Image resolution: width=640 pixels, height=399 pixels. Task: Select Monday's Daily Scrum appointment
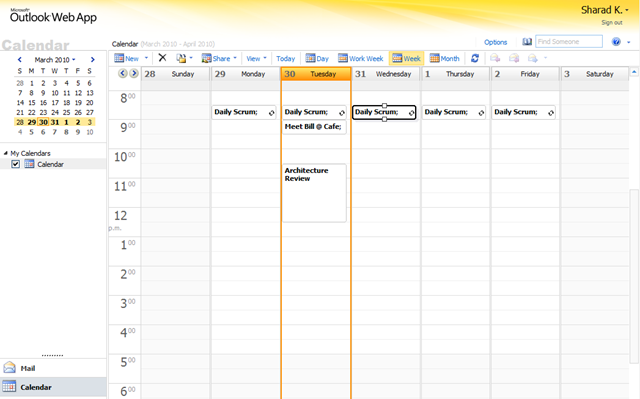244,112
